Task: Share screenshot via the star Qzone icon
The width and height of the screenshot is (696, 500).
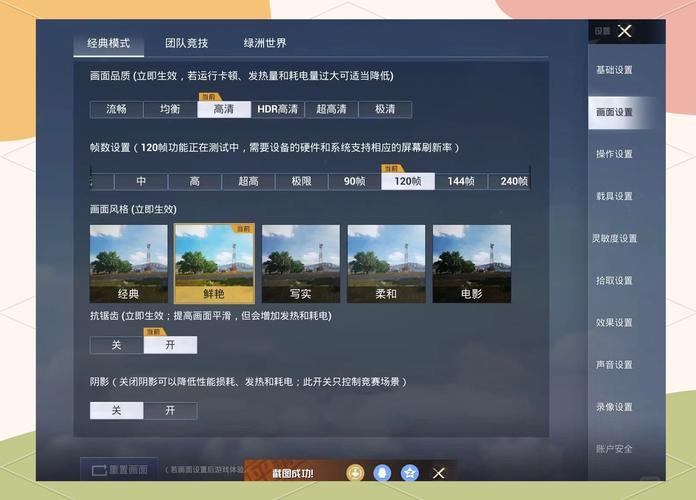Action: (410, 473)
